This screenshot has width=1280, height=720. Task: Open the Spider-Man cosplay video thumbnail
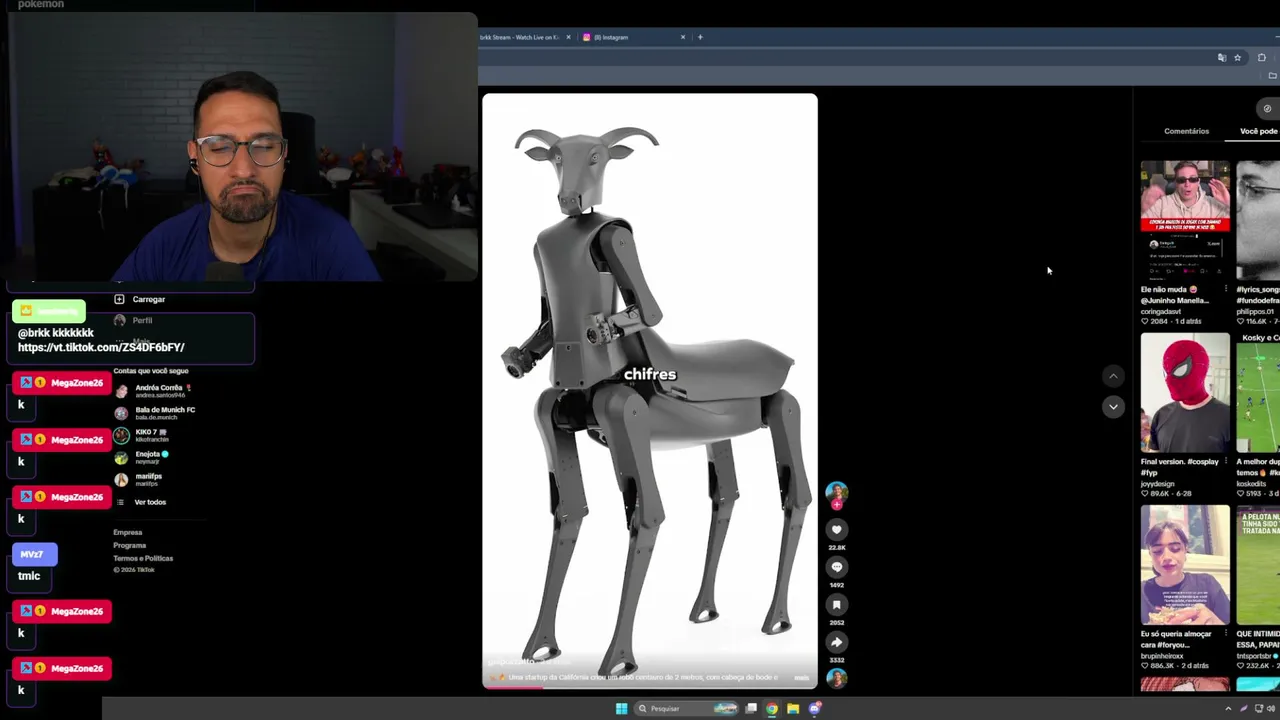[x=1185, y=392]
